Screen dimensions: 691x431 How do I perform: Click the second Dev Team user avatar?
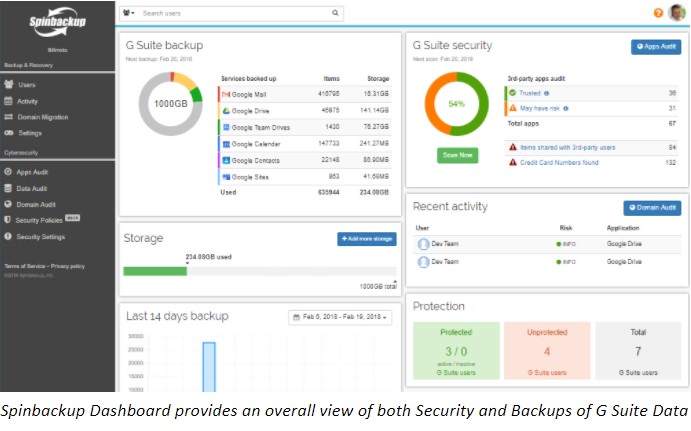[x=424, y=262]
